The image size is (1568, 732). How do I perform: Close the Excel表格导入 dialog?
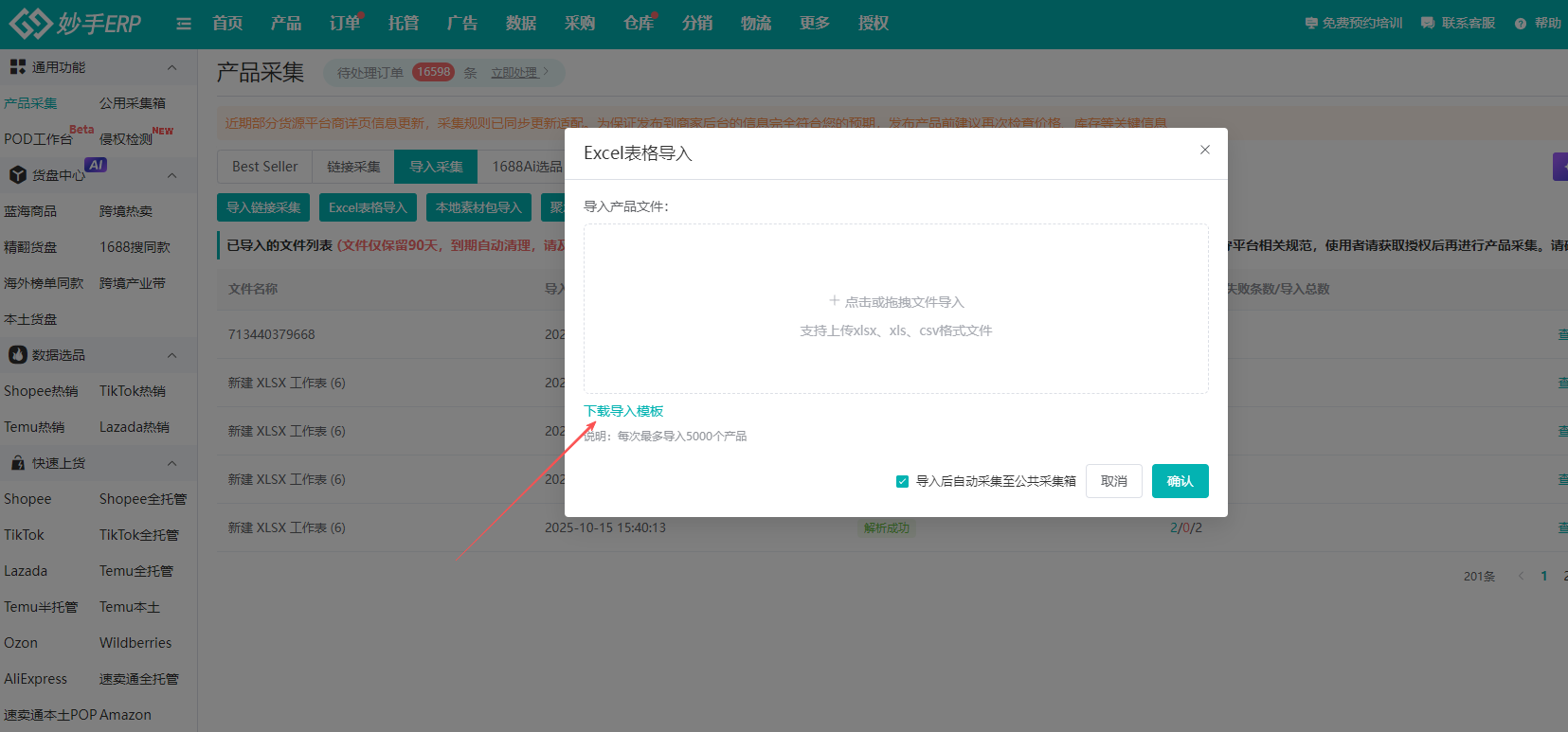pos(1204,150)
